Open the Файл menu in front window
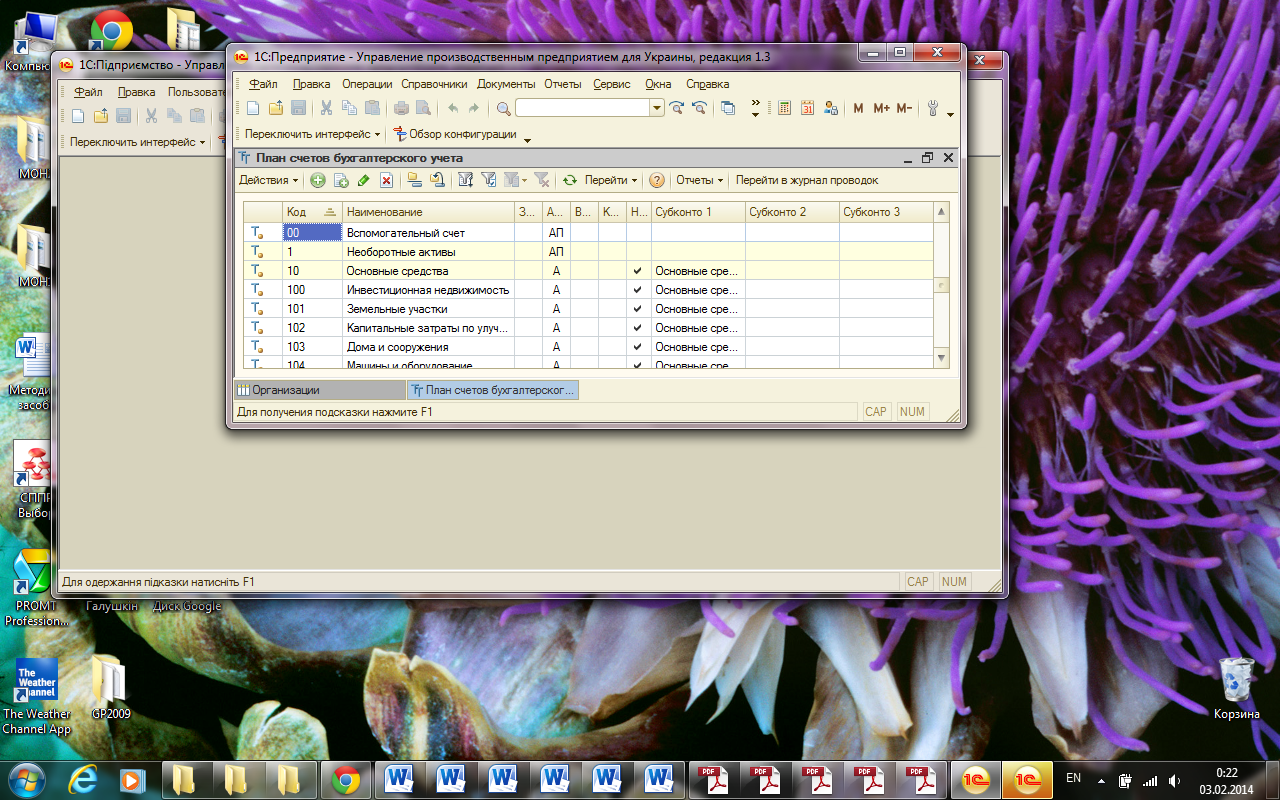The width and height of the screenshot is (1280, 800). [x=263, y=84]
